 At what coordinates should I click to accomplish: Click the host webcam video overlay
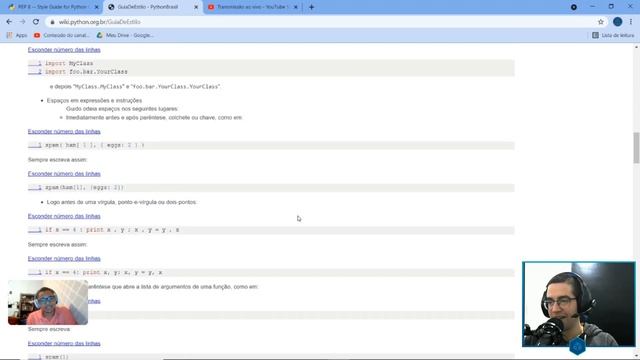click(579, 304)
